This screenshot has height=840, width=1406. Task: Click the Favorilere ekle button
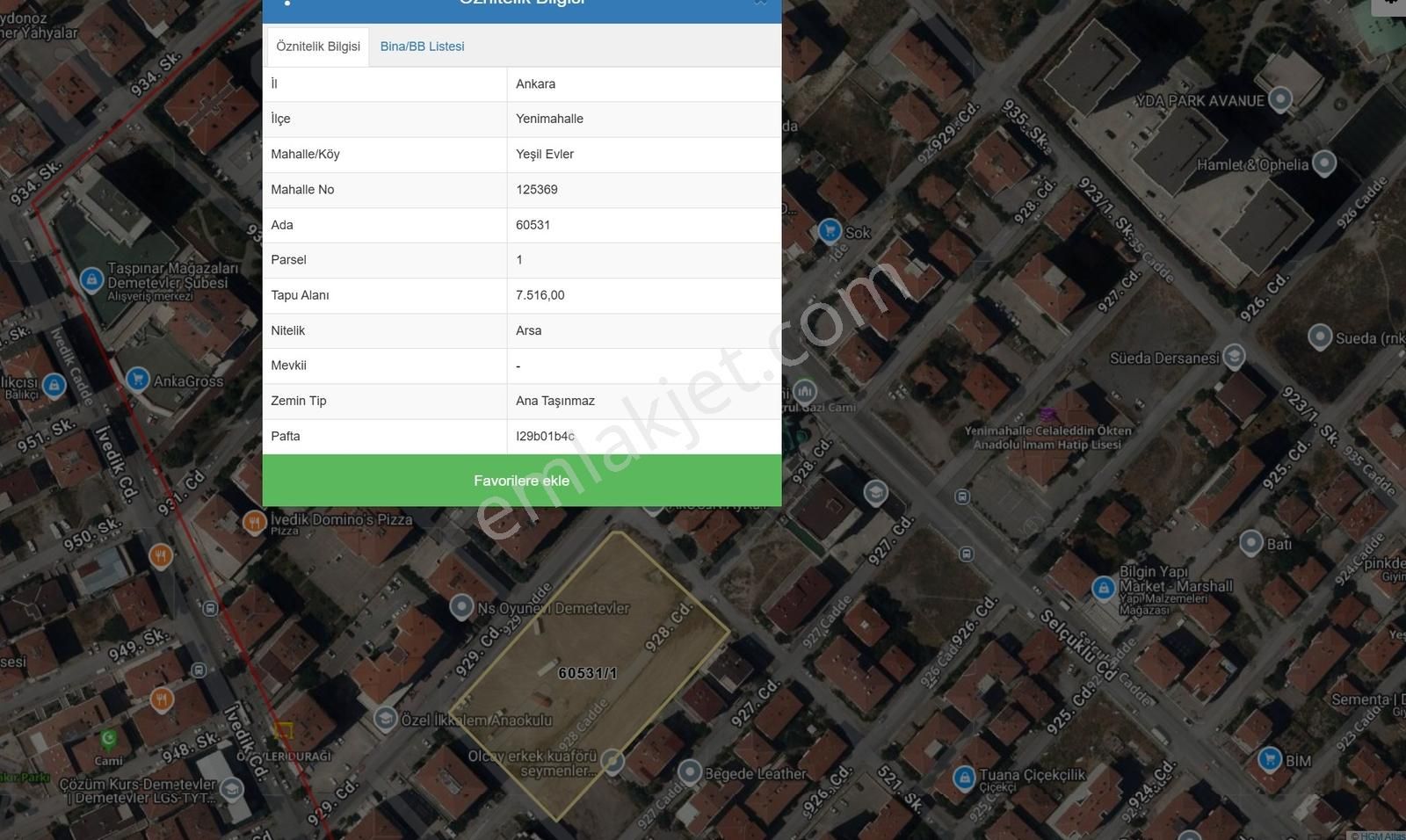(522, 481)
